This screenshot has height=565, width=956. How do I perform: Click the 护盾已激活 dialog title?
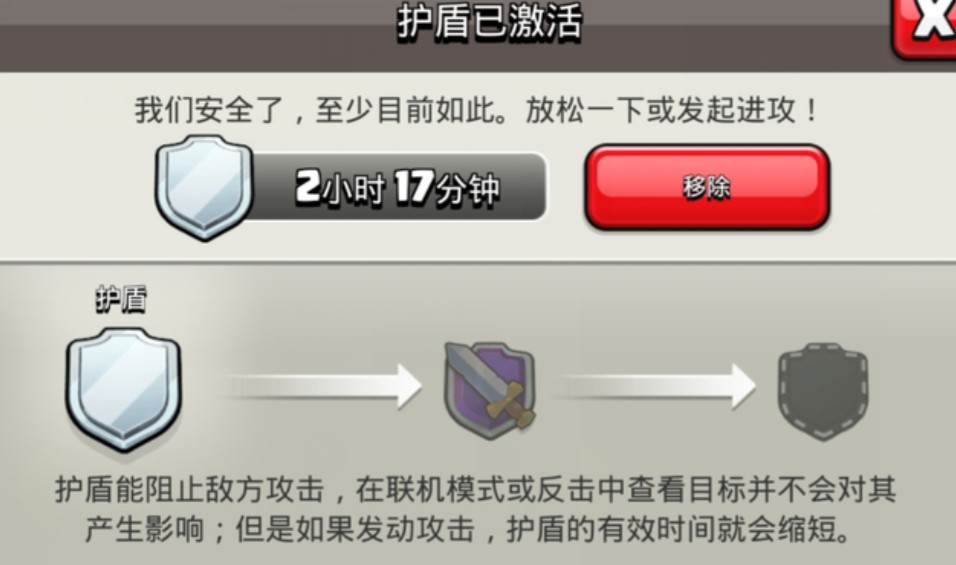[490, 23]
